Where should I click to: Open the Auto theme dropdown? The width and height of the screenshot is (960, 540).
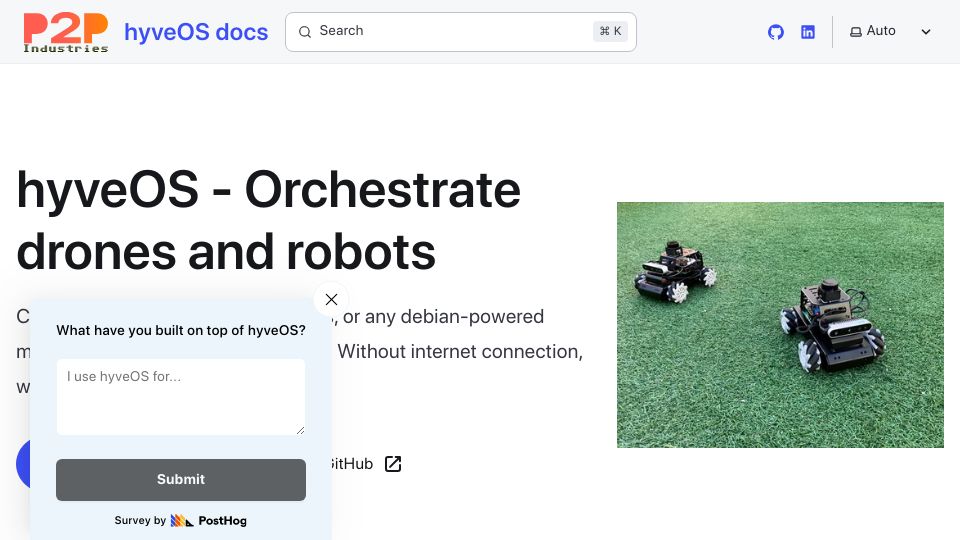coord(890,31)
